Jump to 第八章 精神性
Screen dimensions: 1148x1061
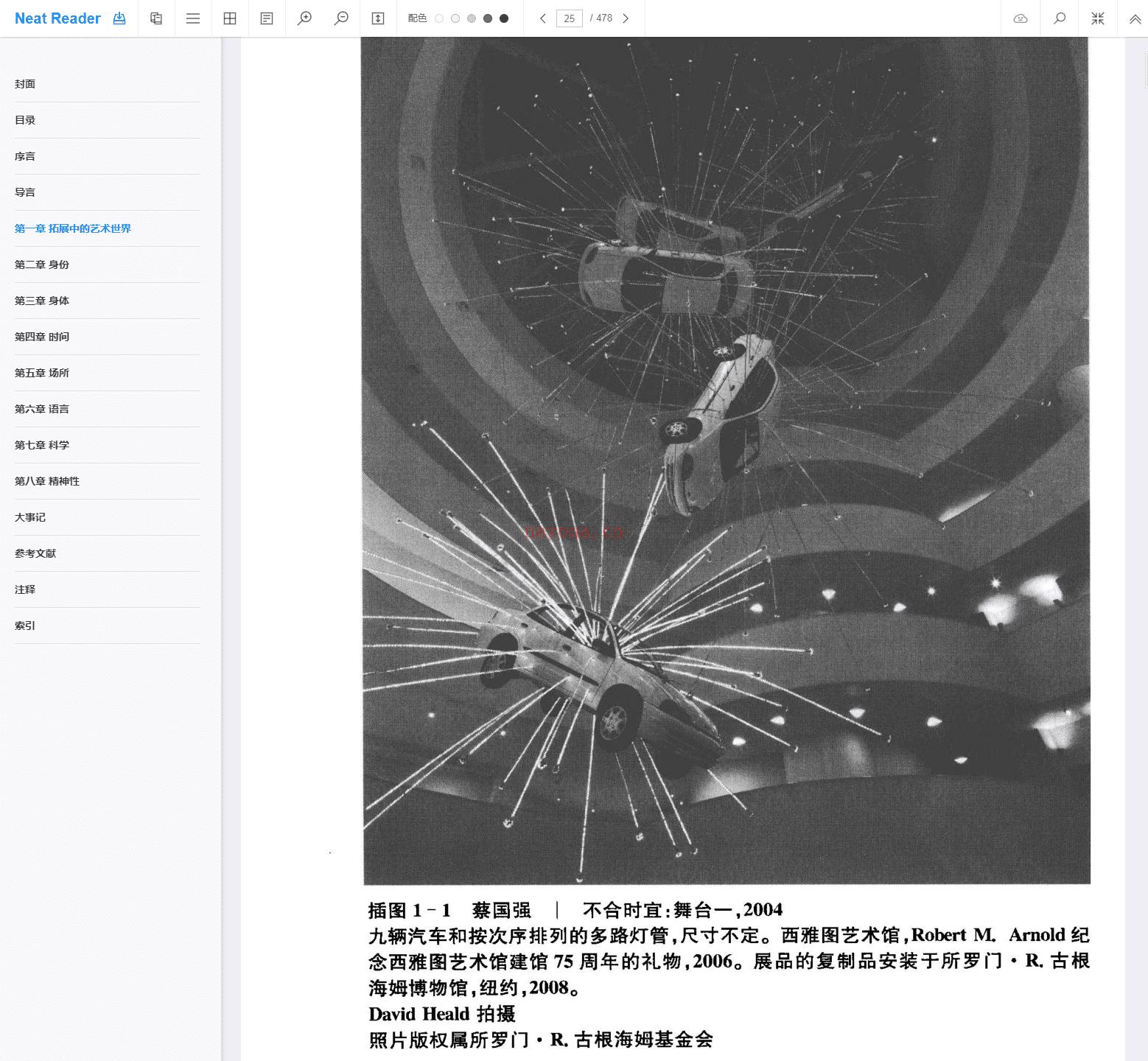108,481
